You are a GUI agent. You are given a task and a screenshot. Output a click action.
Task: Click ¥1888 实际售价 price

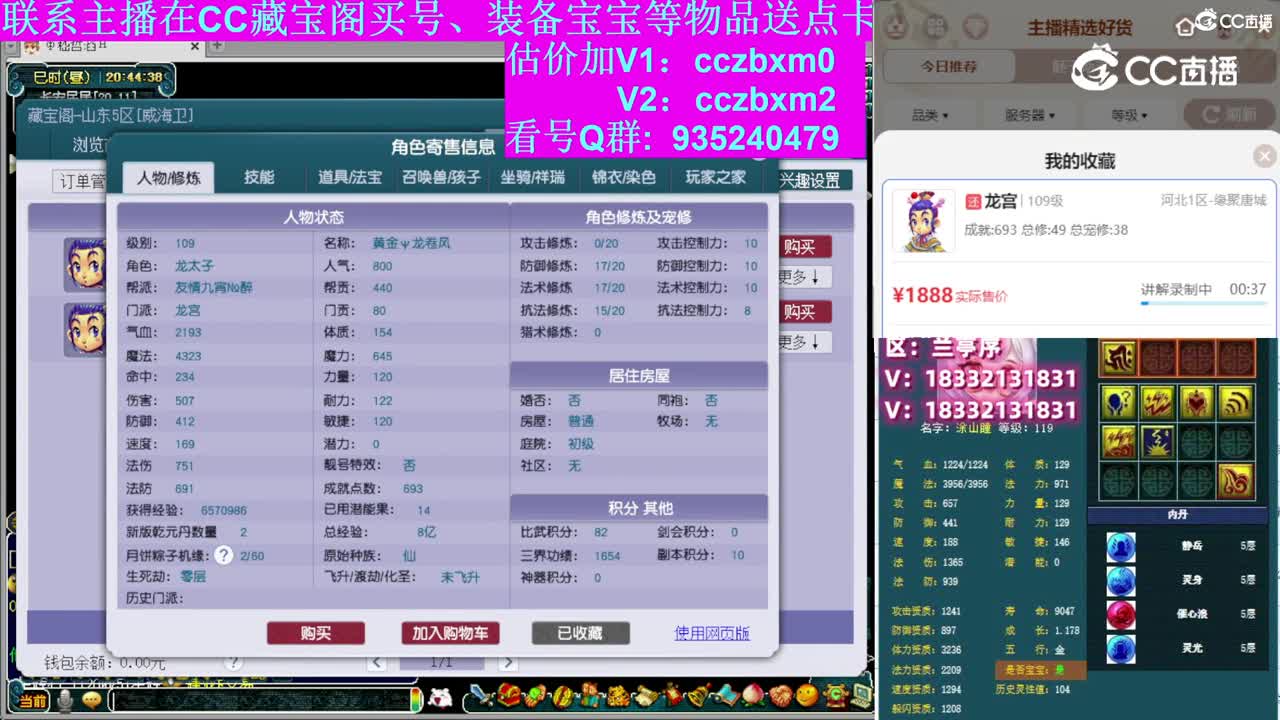coord(950,295)
